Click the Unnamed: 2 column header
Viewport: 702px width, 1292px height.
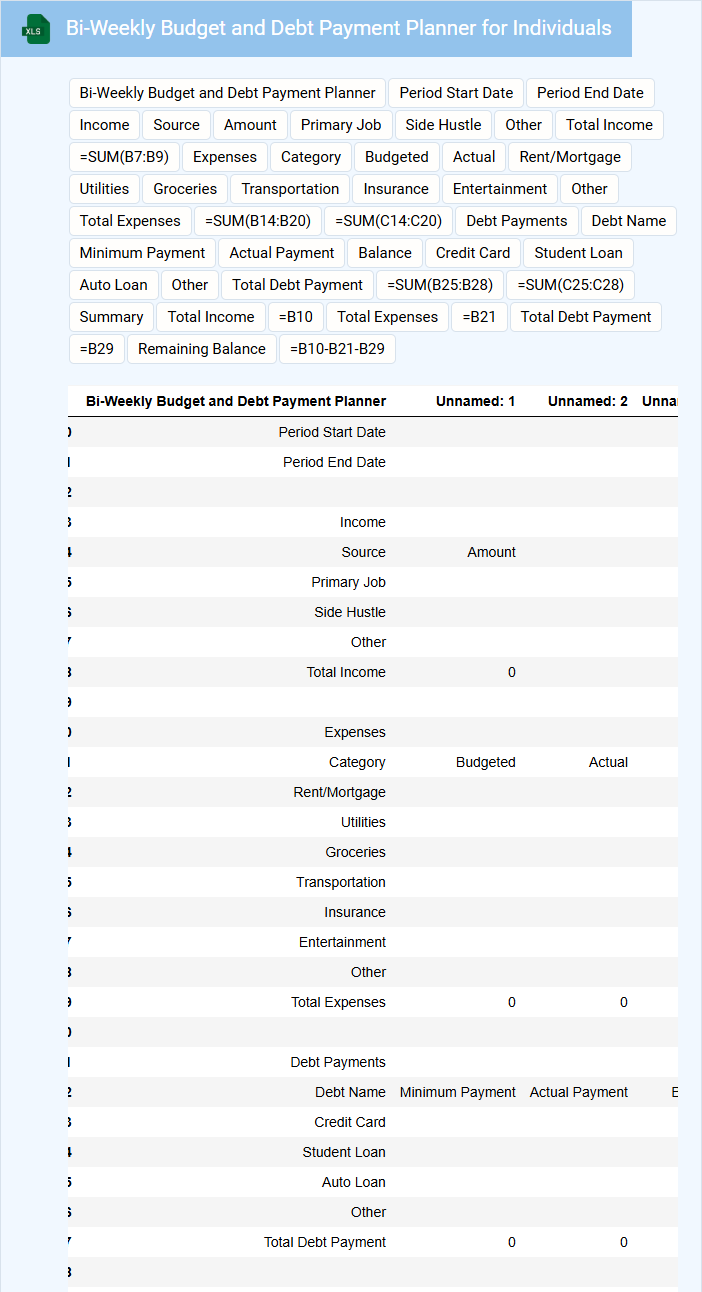click(x=587, y=401)
